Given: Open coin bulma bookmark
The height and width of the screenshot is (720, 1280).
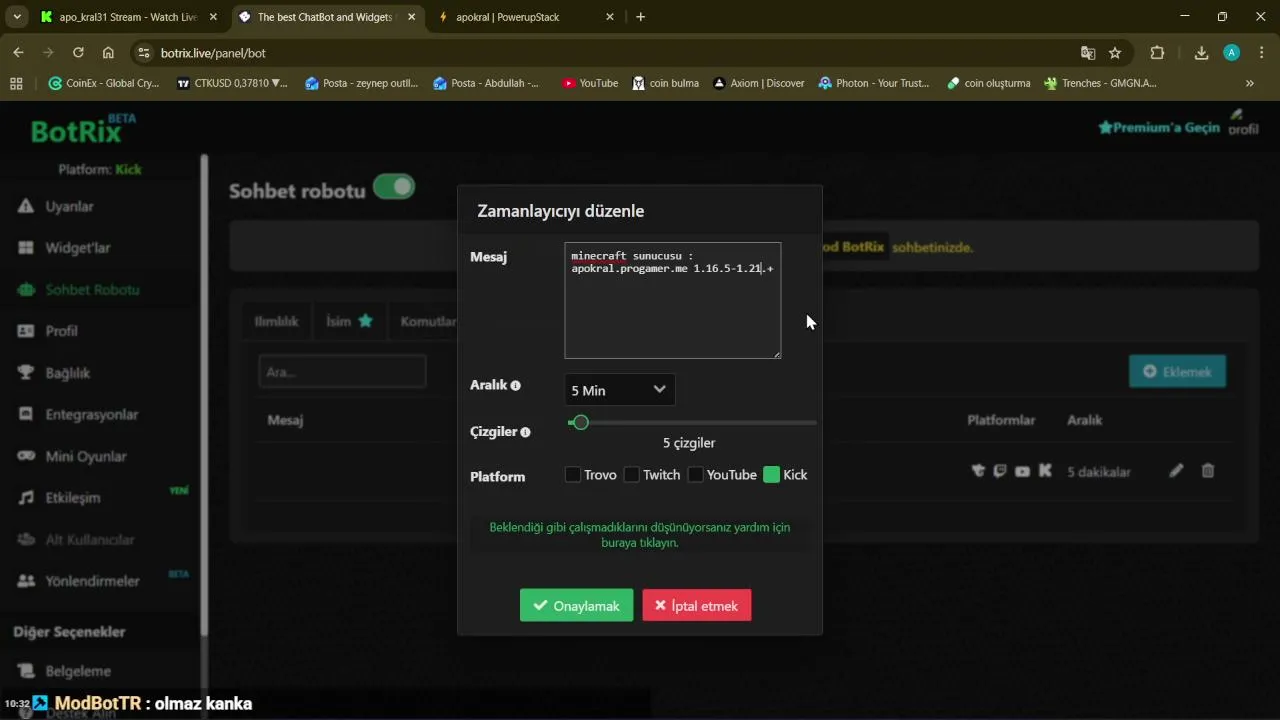Looking at the screenshot, I should 665,83.
